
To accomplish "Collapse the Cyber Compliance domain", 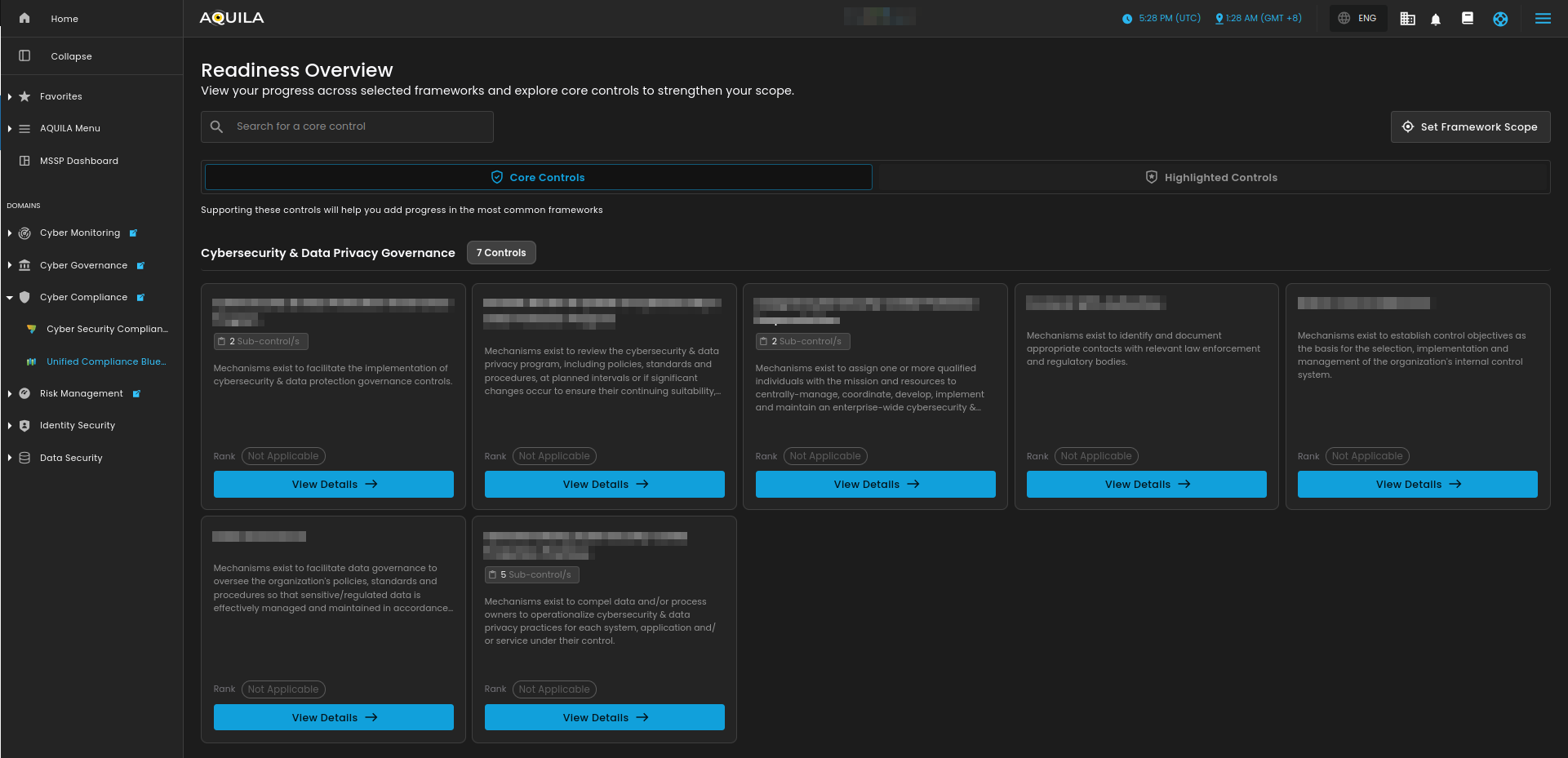I will 10,298.
